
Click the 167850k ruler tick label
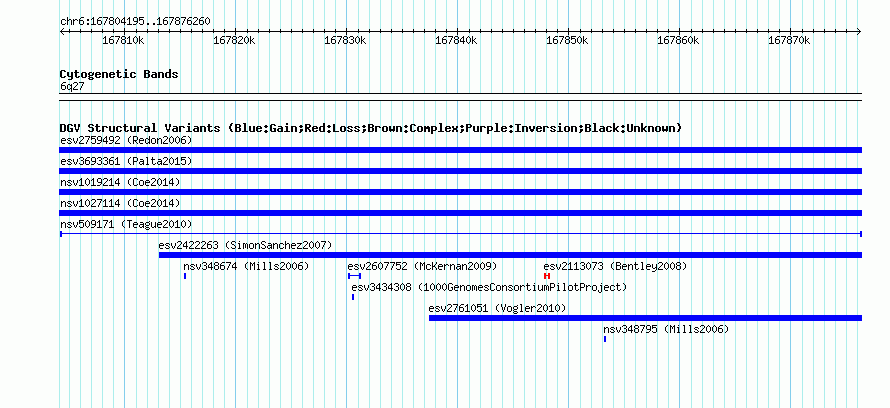tap(567, 41)
